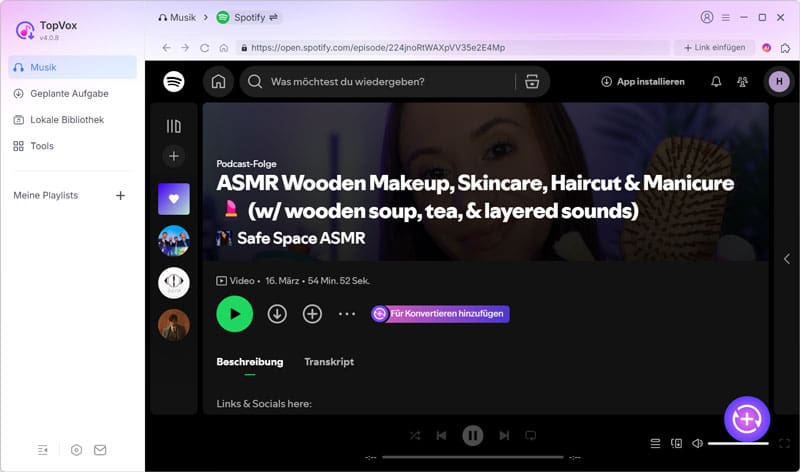Add a new playlist next to Meine Playlists
The height and width of the screenshot is (472, 800).
click(x=120, y=195)
